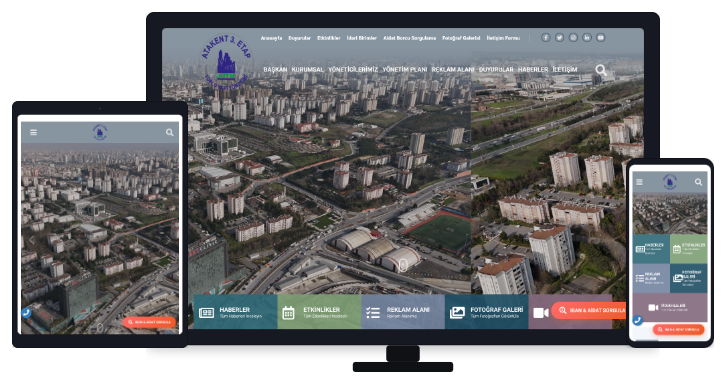This screenshot has height=384, width=726.
Task: Select YÖNETİM PLANI in main navigation
Action: pos(405,69)
